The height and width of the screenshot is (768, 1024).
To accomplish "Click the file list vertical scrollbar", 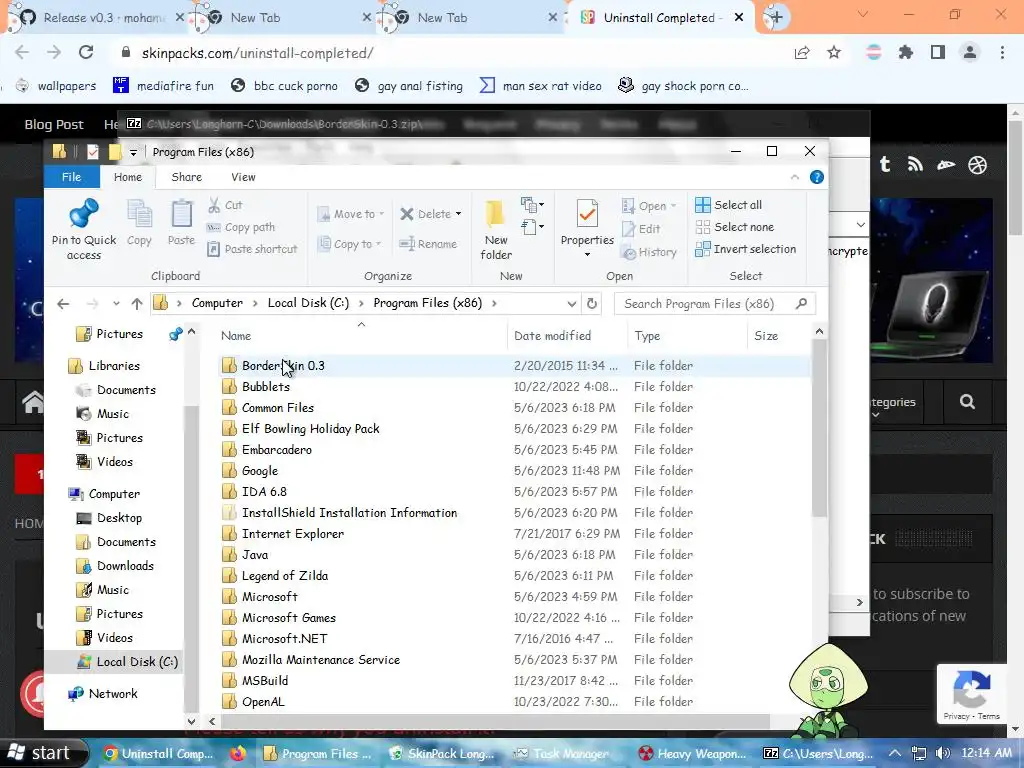I will click(x=819, y=428).
